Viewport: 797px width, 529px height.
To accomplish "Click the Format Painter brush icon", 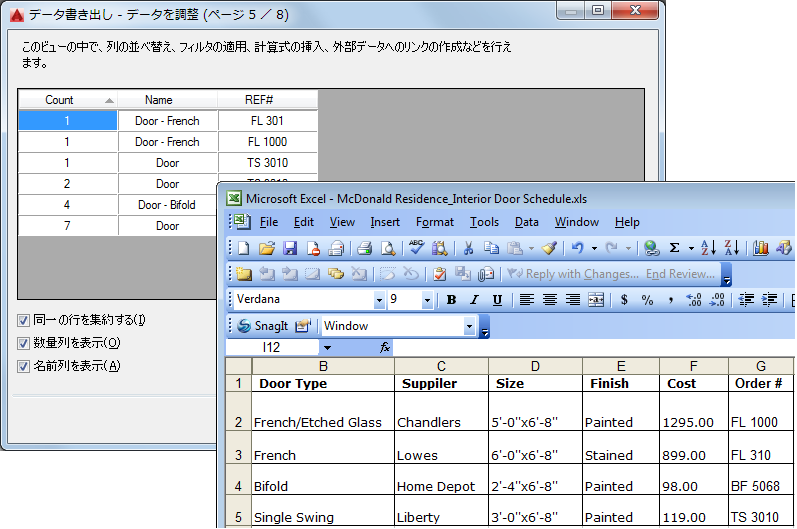I will (x=549, y=248).
